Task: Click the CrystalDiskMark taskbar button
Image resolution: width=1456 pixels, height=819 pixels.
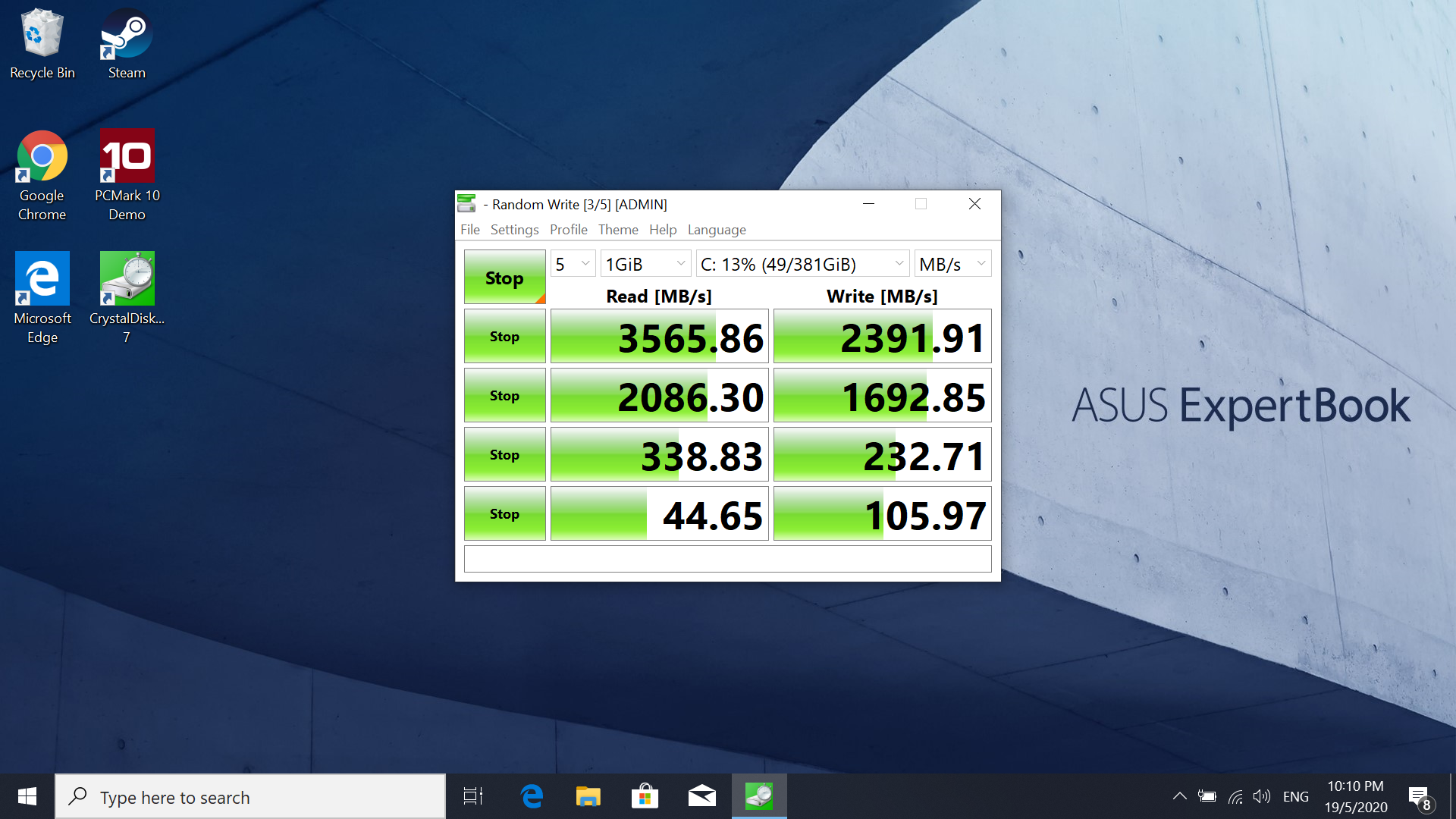Action: [759, 796]
